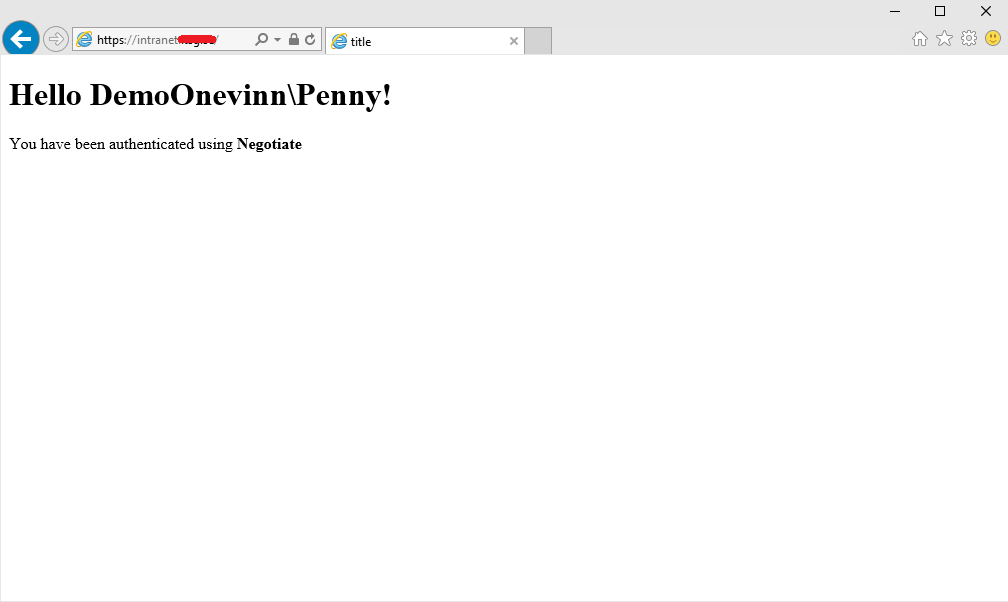
Task: Click the bold "Negotiate" text
Action: pyautogui.click(x=269, y=144)
